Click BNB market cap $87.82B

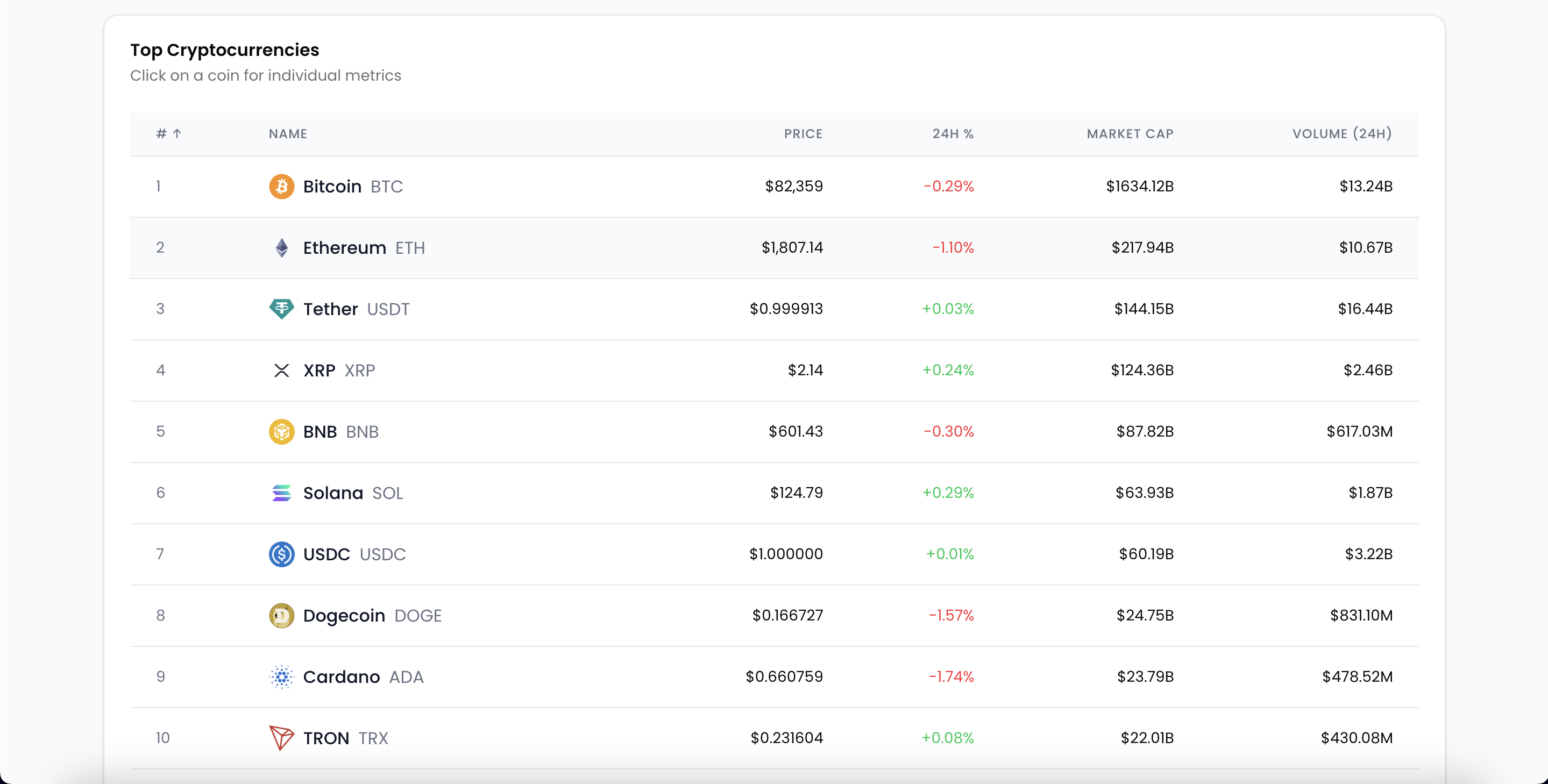(x=1145, y=431)
